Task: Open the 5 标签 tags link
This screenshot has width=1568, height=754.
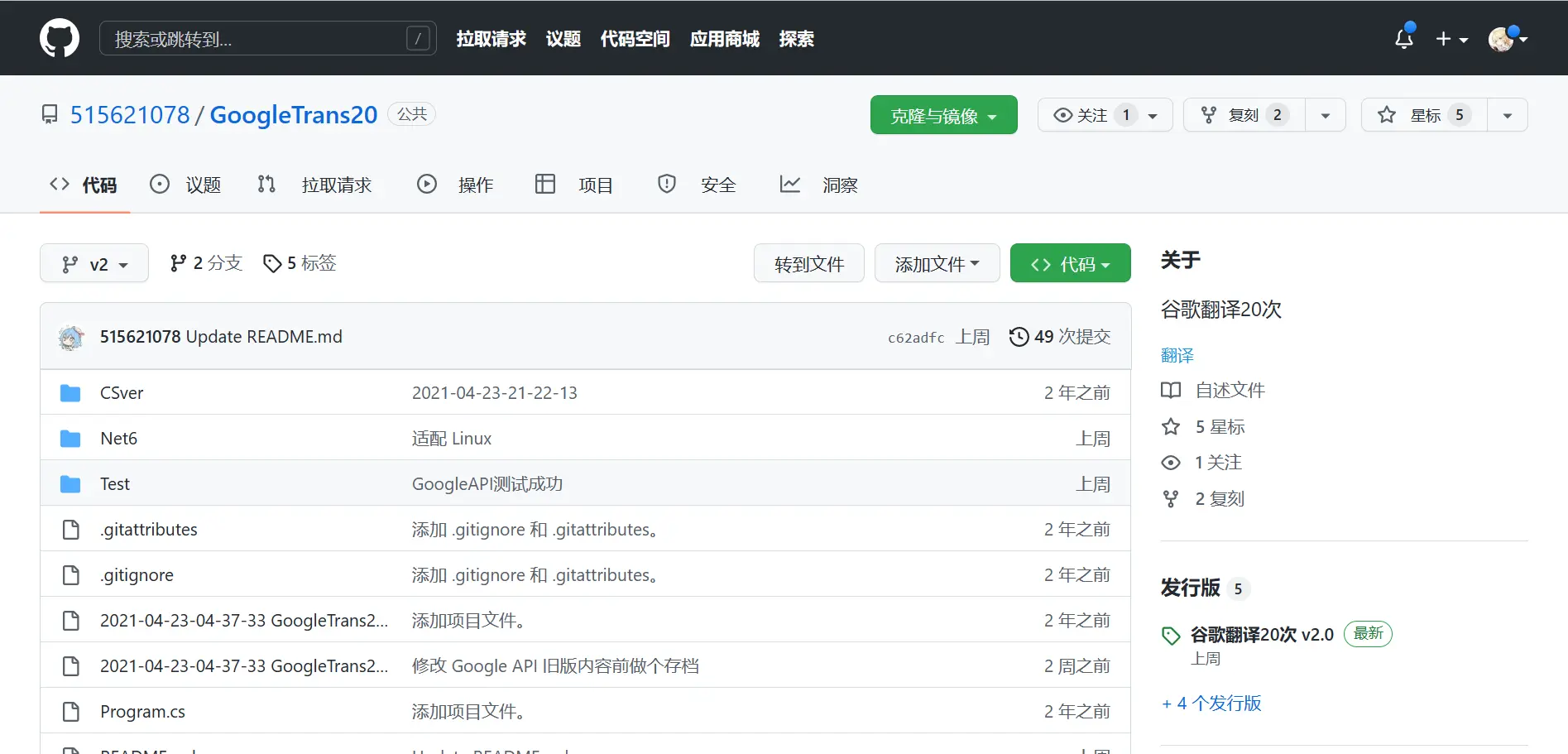Action: pyautogui.click(x=300, y=263)
